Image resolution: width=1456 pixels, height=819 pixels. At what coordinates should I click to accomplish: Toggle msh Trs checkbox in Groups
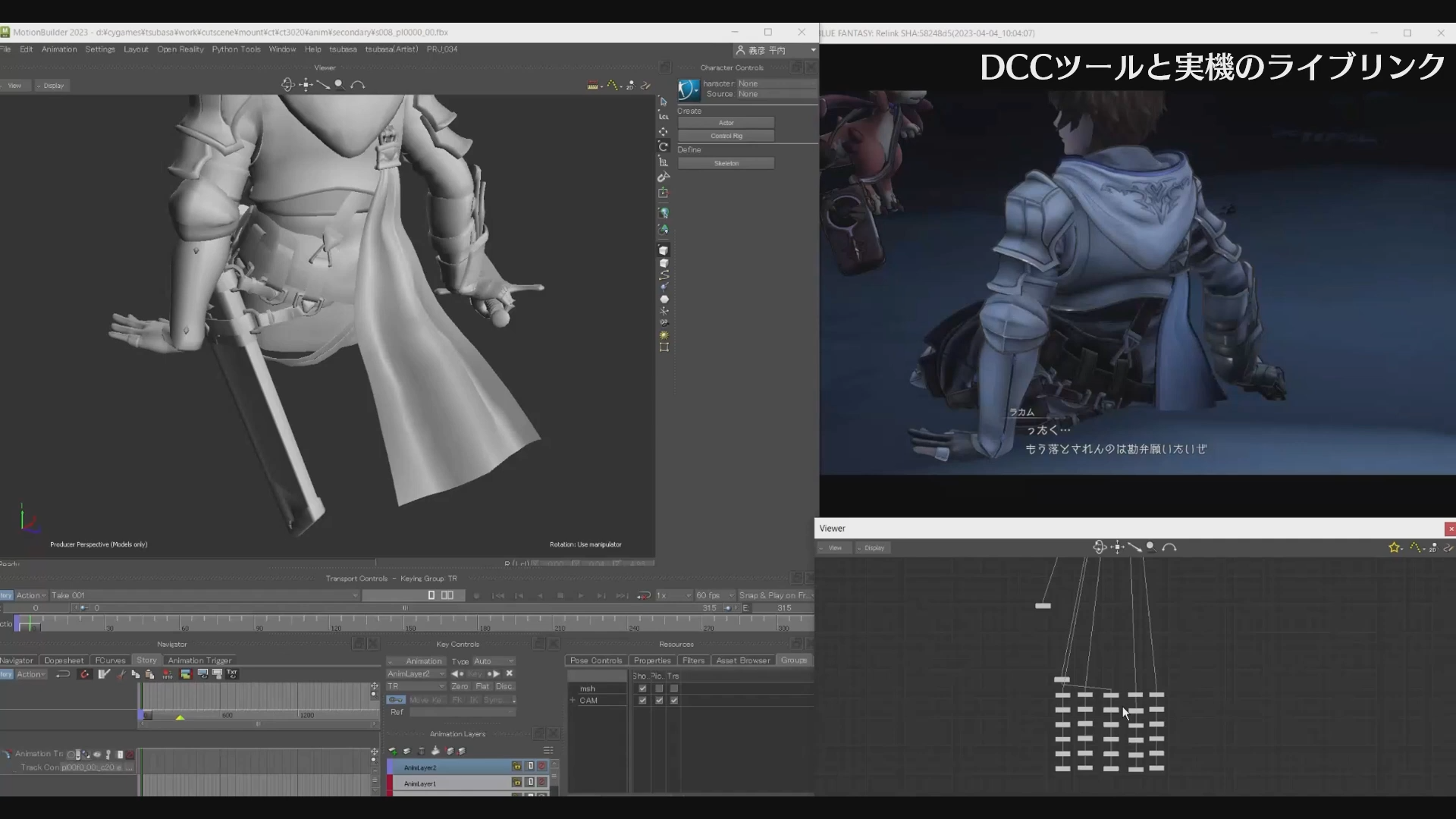674,689
